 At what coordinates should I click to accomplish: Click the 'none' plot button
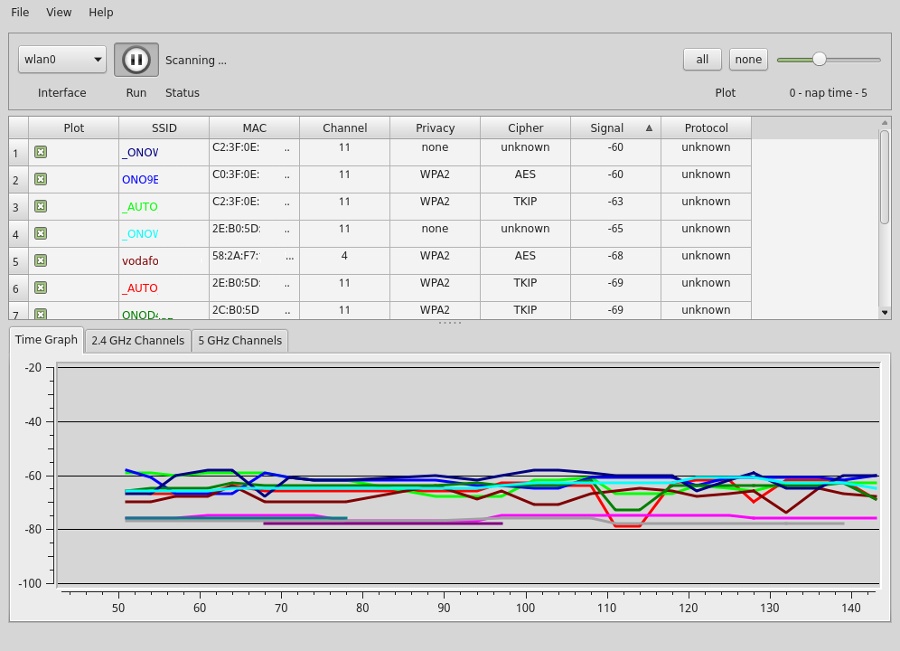pos(748,60)
